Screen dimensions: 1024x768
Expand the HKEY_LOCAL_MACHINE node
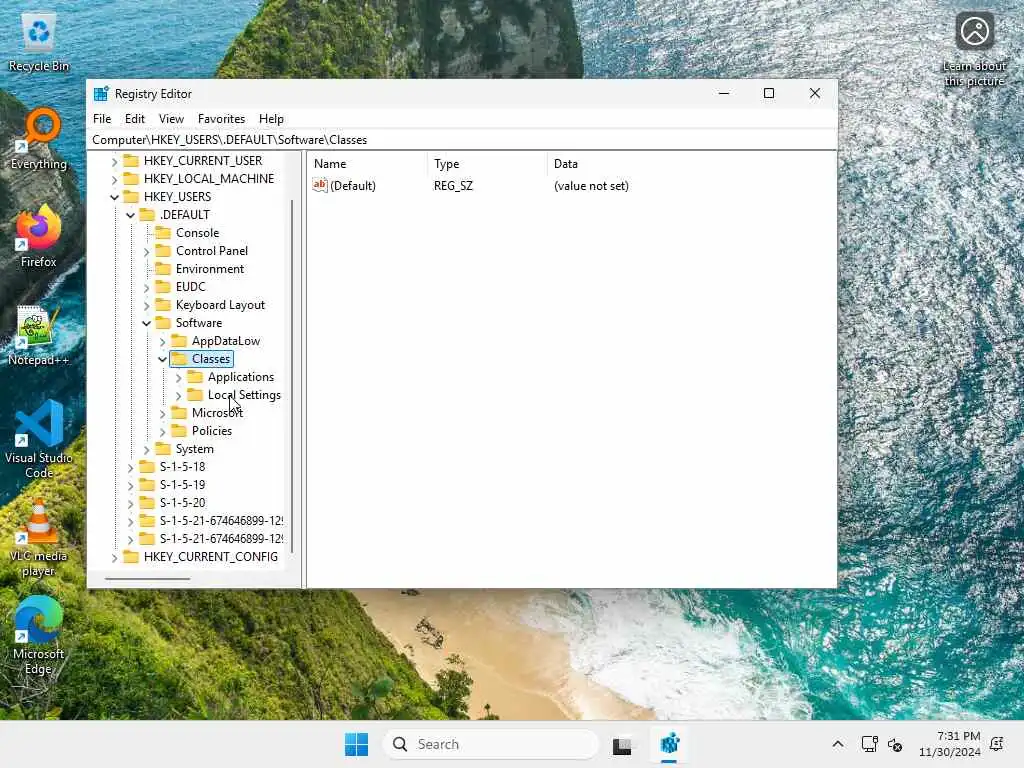[x=114, y=179]
